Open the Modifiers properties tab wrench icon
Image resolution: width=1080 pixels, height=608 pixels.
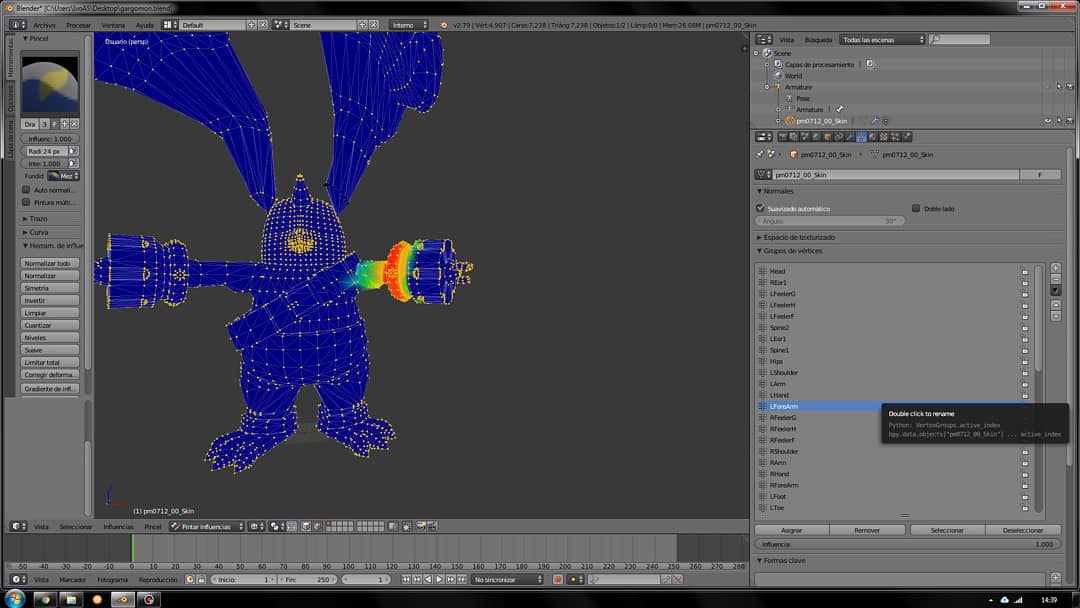pos(850,137)
